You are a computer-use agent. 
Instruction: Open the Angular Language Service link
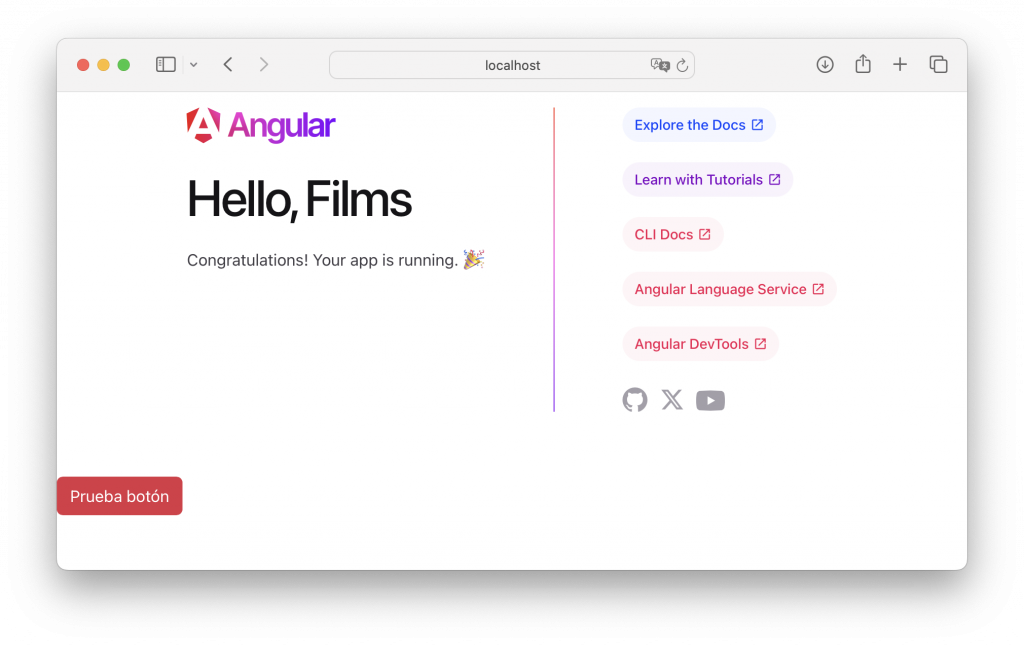click(x=728, y=289)
